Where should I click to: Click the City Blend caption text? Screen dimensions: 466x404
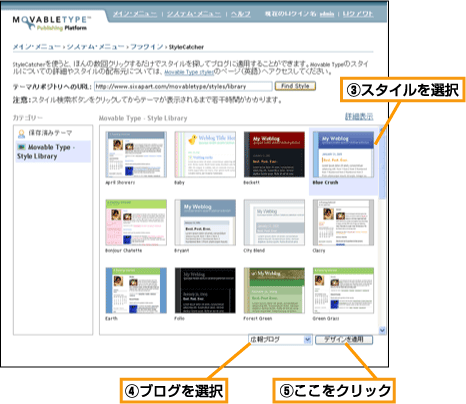point(254,251)
